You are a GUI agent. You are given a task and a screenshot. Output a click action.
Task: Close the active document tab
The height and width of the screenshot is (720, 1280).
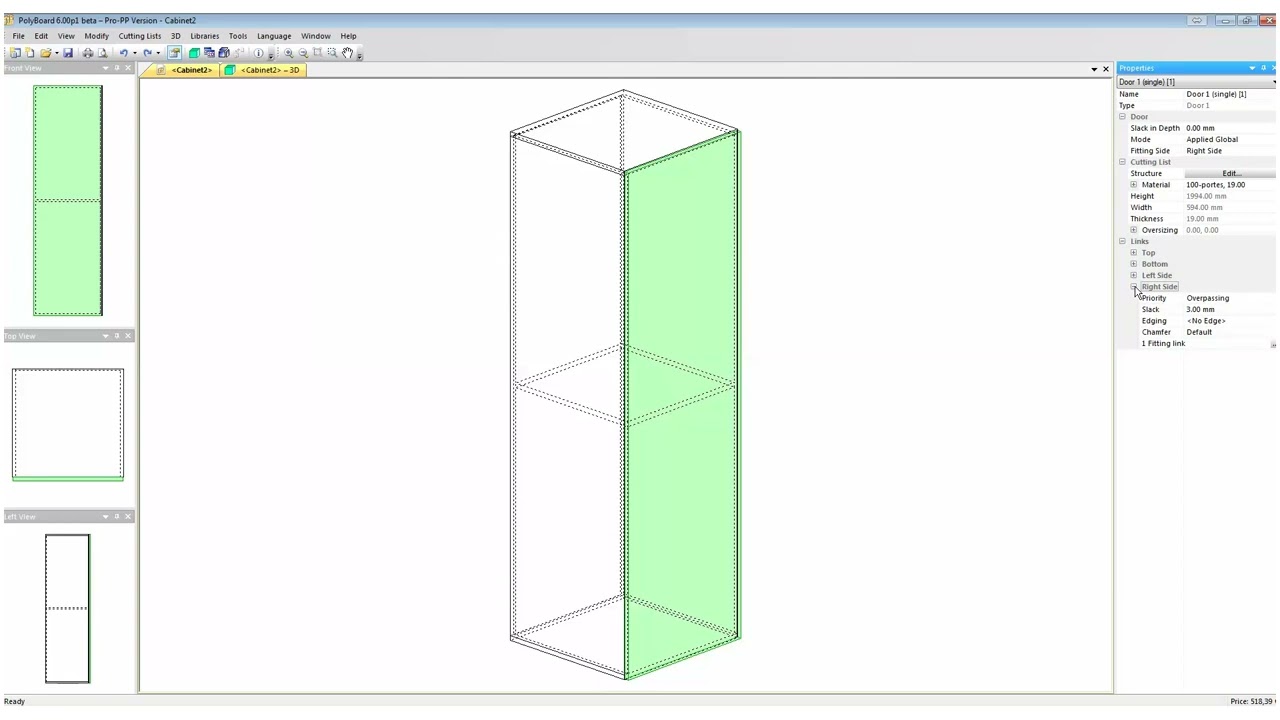coord(1105,69)
